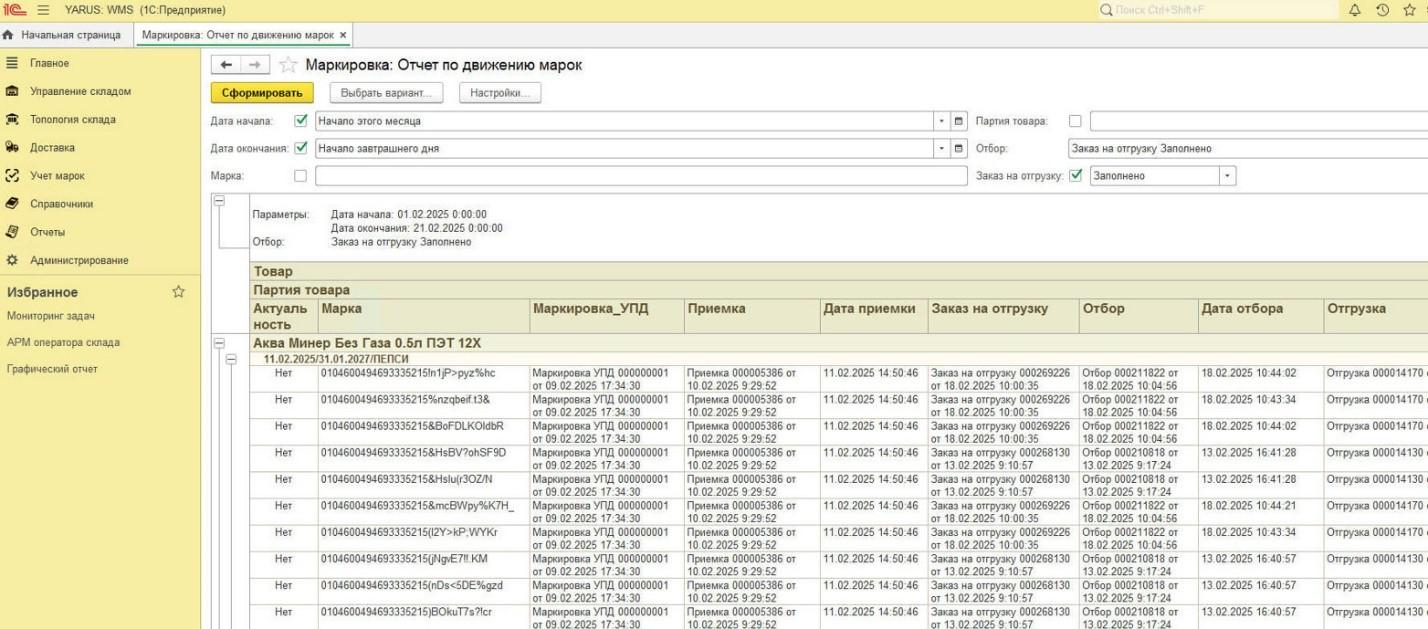The height and width of the screenshot is (629, 1428).
Task: Click the notifications bell icon
Action: pyautogui.click(x=1355, y=10)
